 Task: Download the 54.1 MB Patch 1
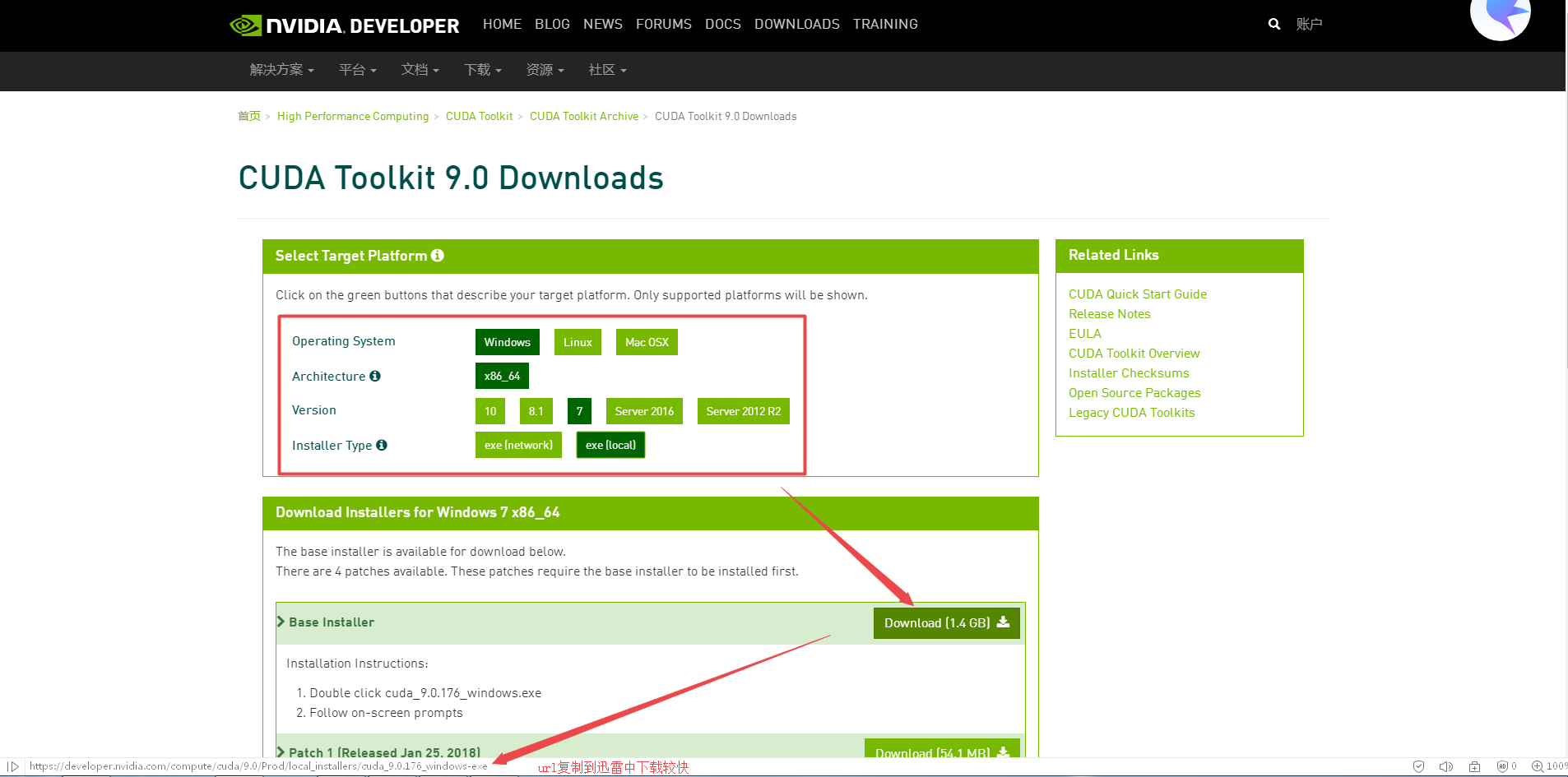point(942,749)
